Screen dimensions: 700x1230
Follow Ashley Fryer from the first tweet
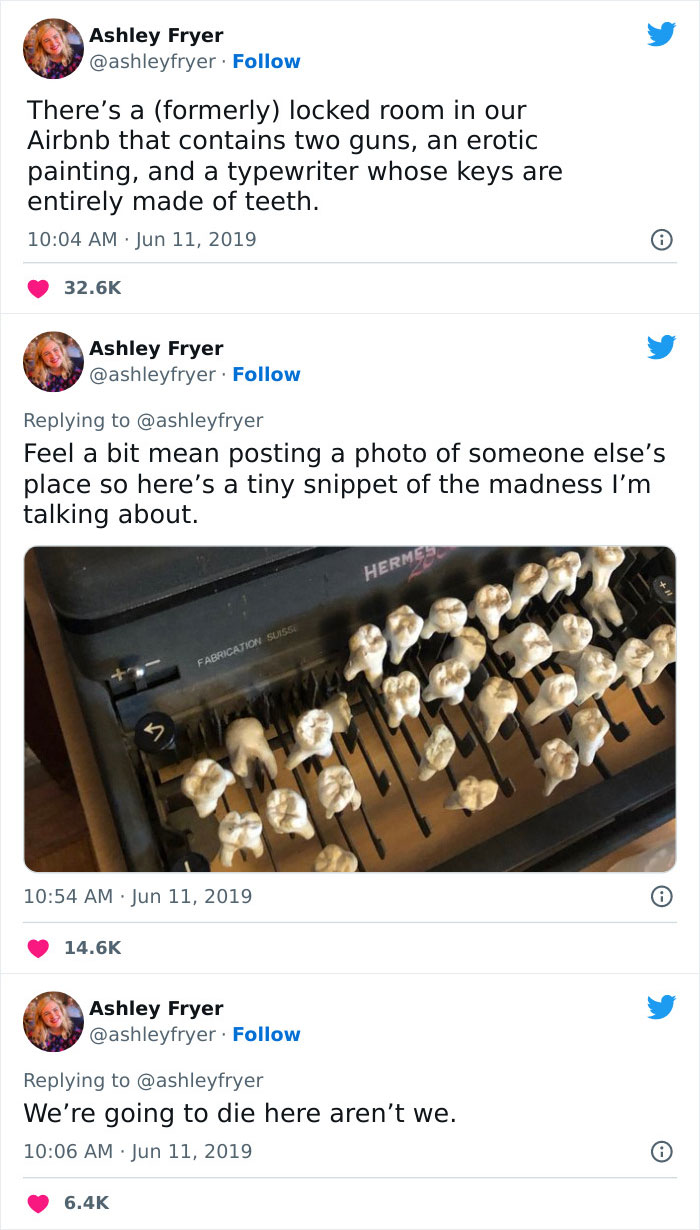coord(266,61)
